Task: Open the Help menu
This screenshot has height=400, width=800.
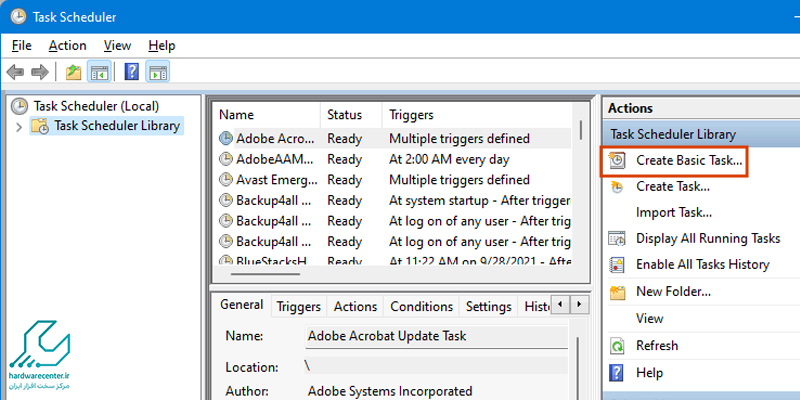Action: click(162, 45)
